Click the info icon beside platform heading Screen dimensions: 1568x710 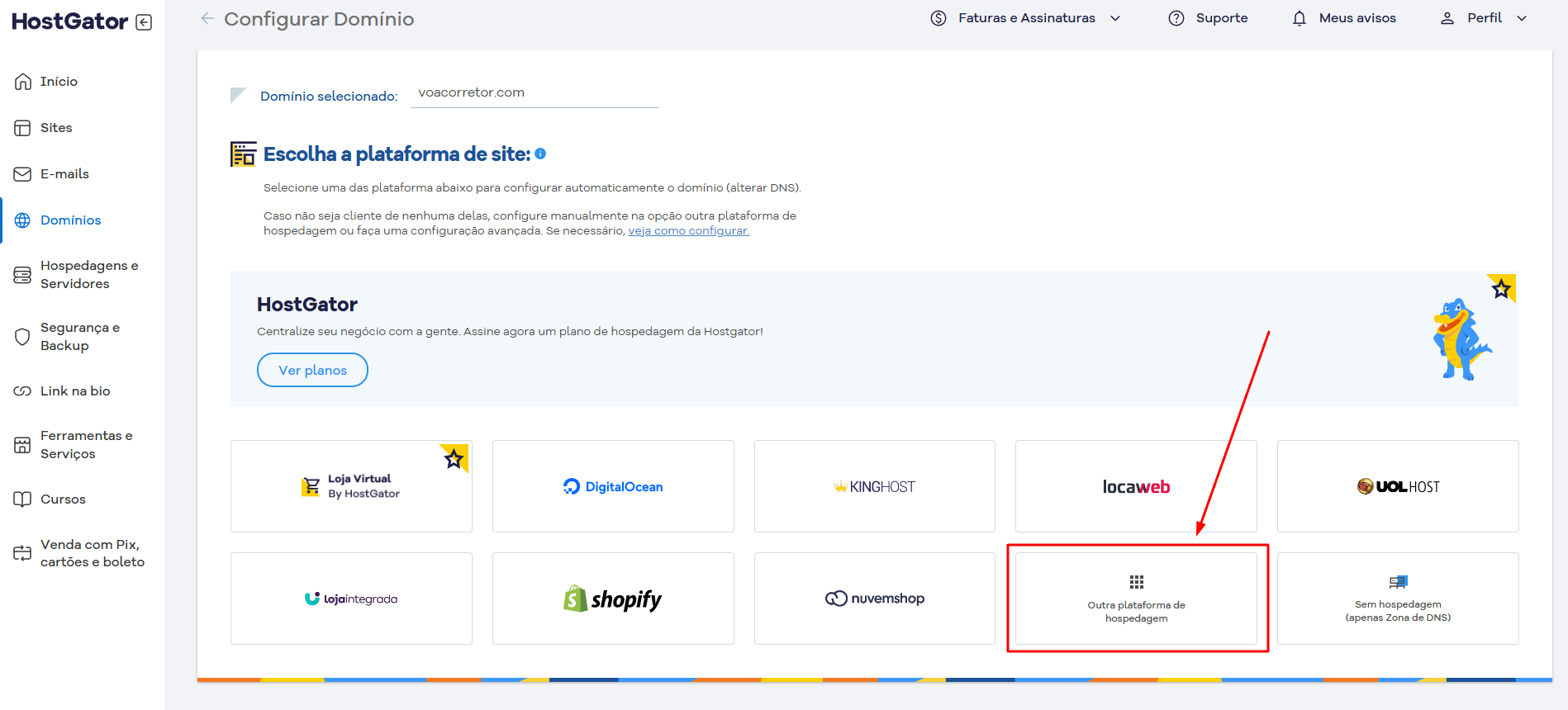(x=540, y=154)
